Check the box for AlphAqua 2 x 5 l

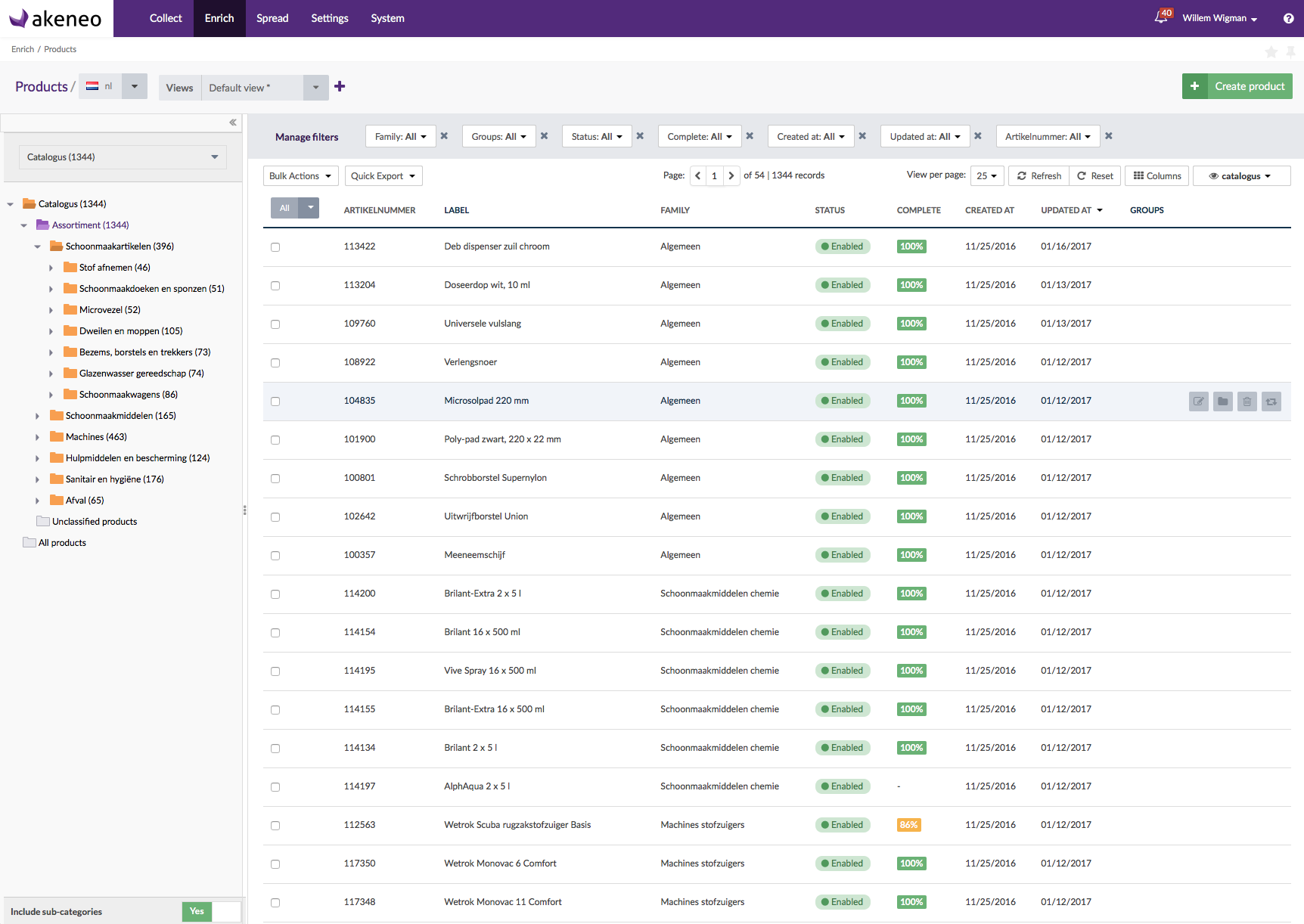275,787
